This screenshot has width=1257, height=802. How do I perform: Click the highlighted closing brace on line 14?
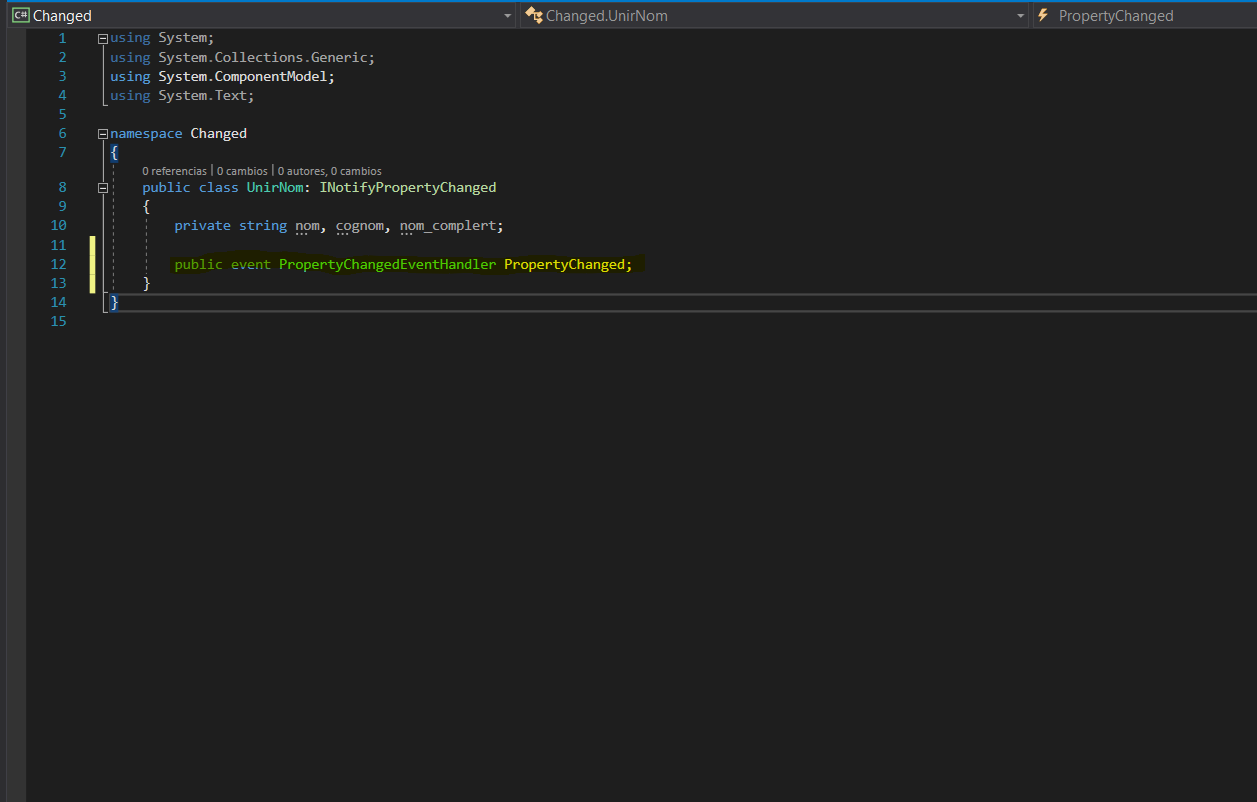coord(114,303)
